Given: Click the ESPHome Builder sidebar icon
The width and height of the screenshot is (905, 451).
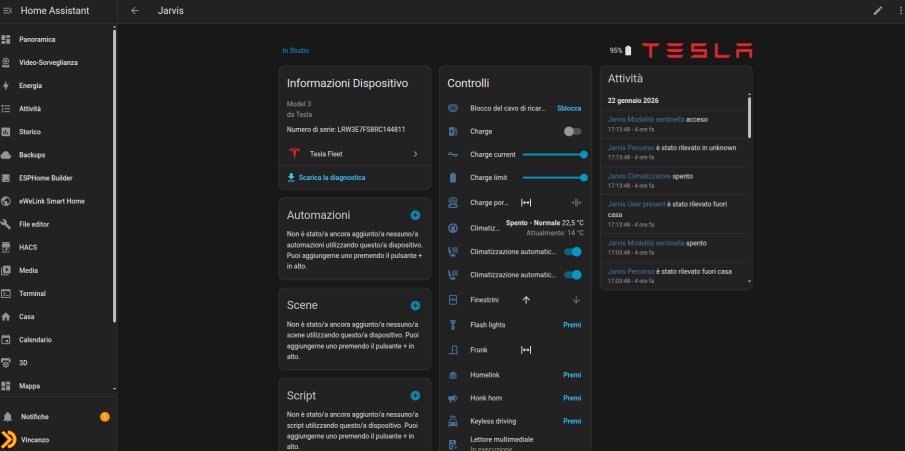Looking at the screenshot, I should point(6,178).
